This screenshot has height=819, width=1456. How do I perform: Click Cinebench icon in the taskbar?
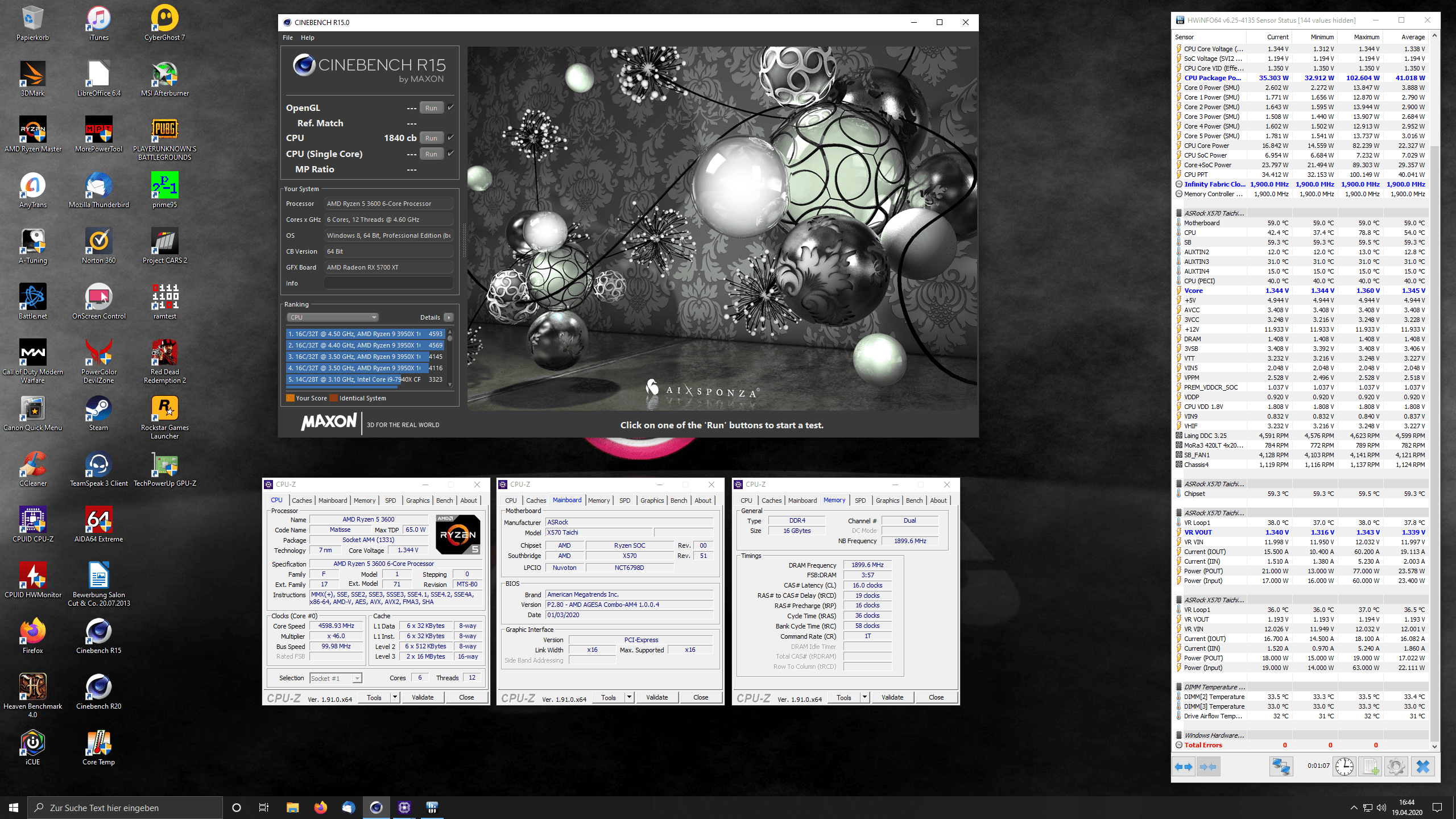pos(377,807)
